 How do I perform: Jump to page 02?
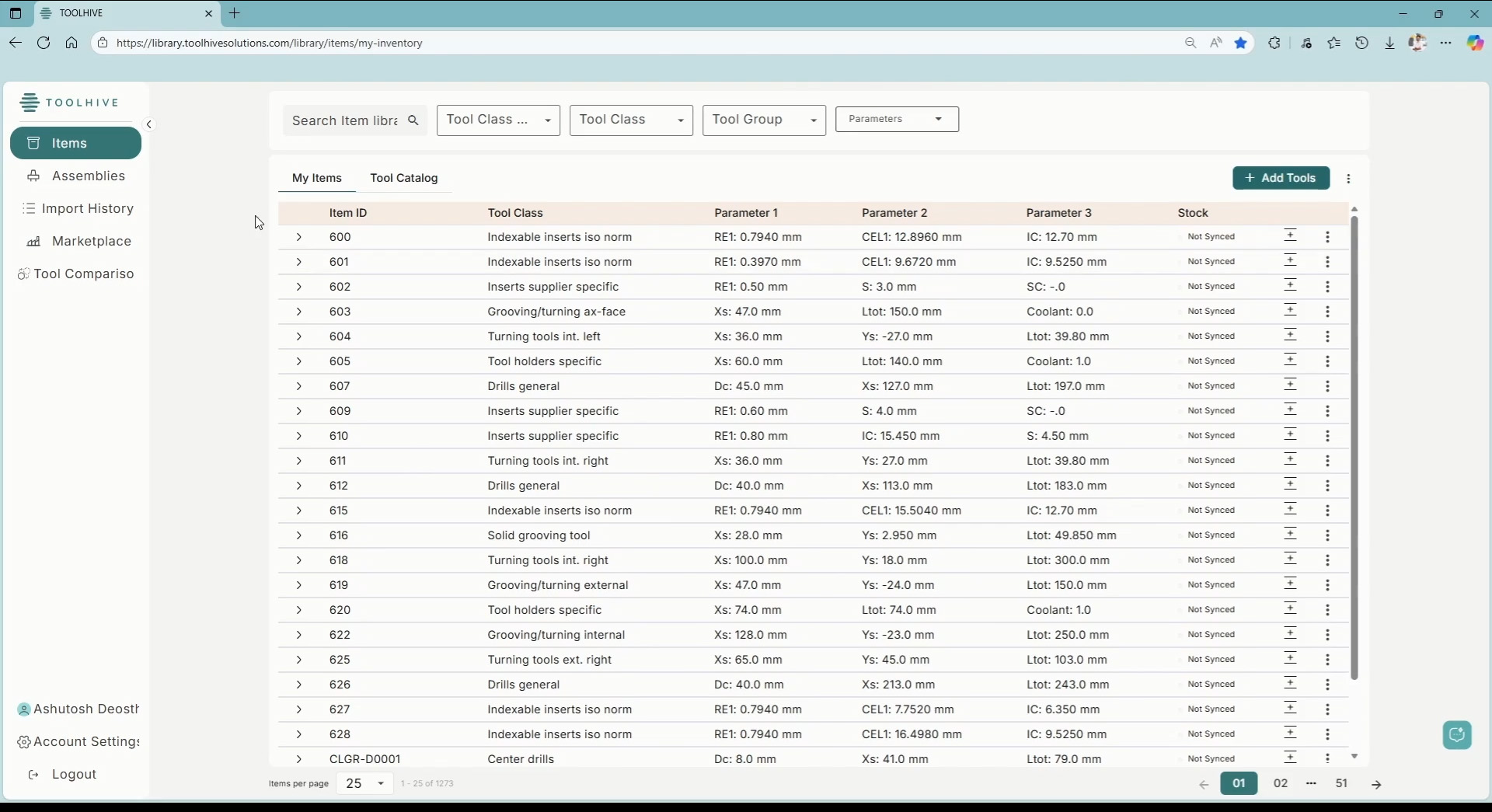point(1281,783)
